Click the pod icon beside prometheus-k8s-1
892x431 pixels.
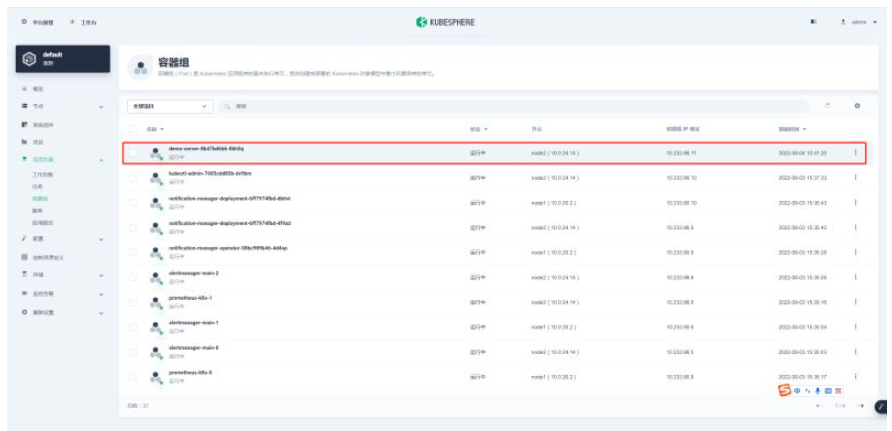point(155,301)
